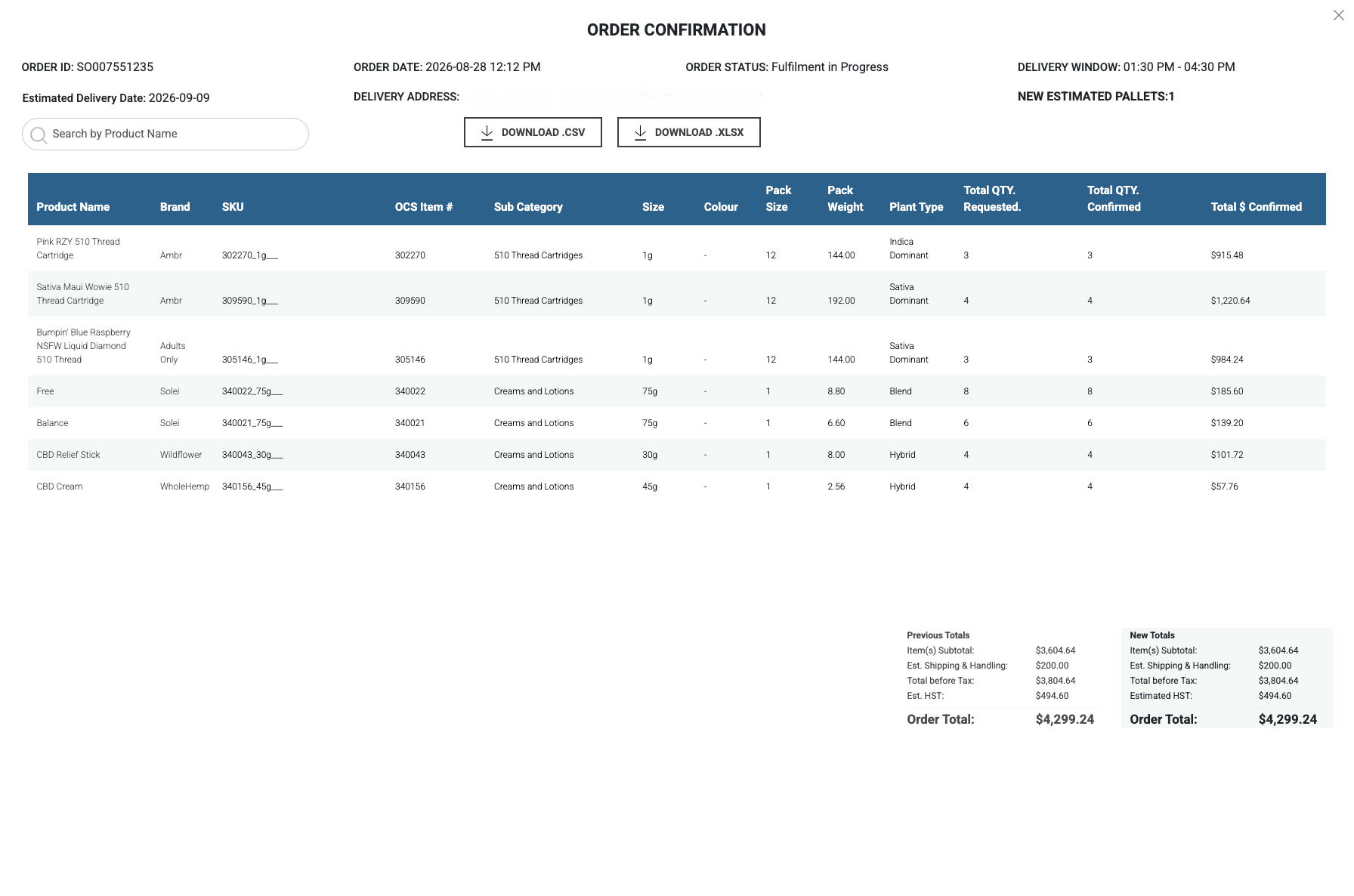
Task: Click the New Totals order total amount
Action: coord(1288,719)
